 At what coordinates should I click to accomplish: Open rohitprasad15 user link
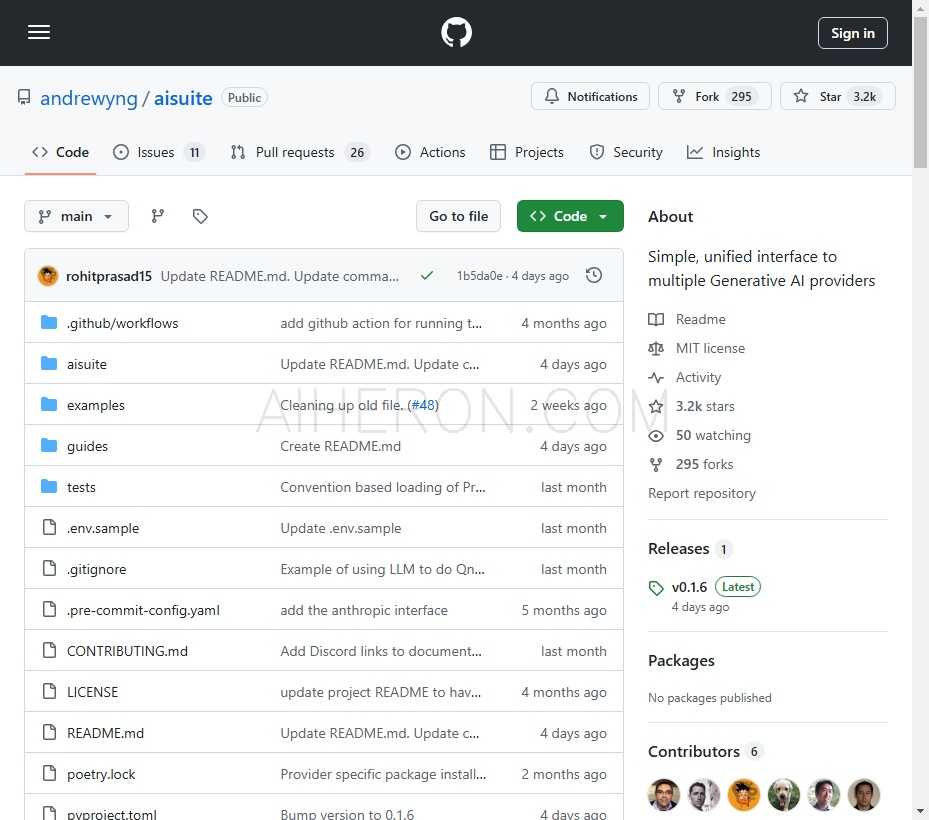tap(109, 276)
